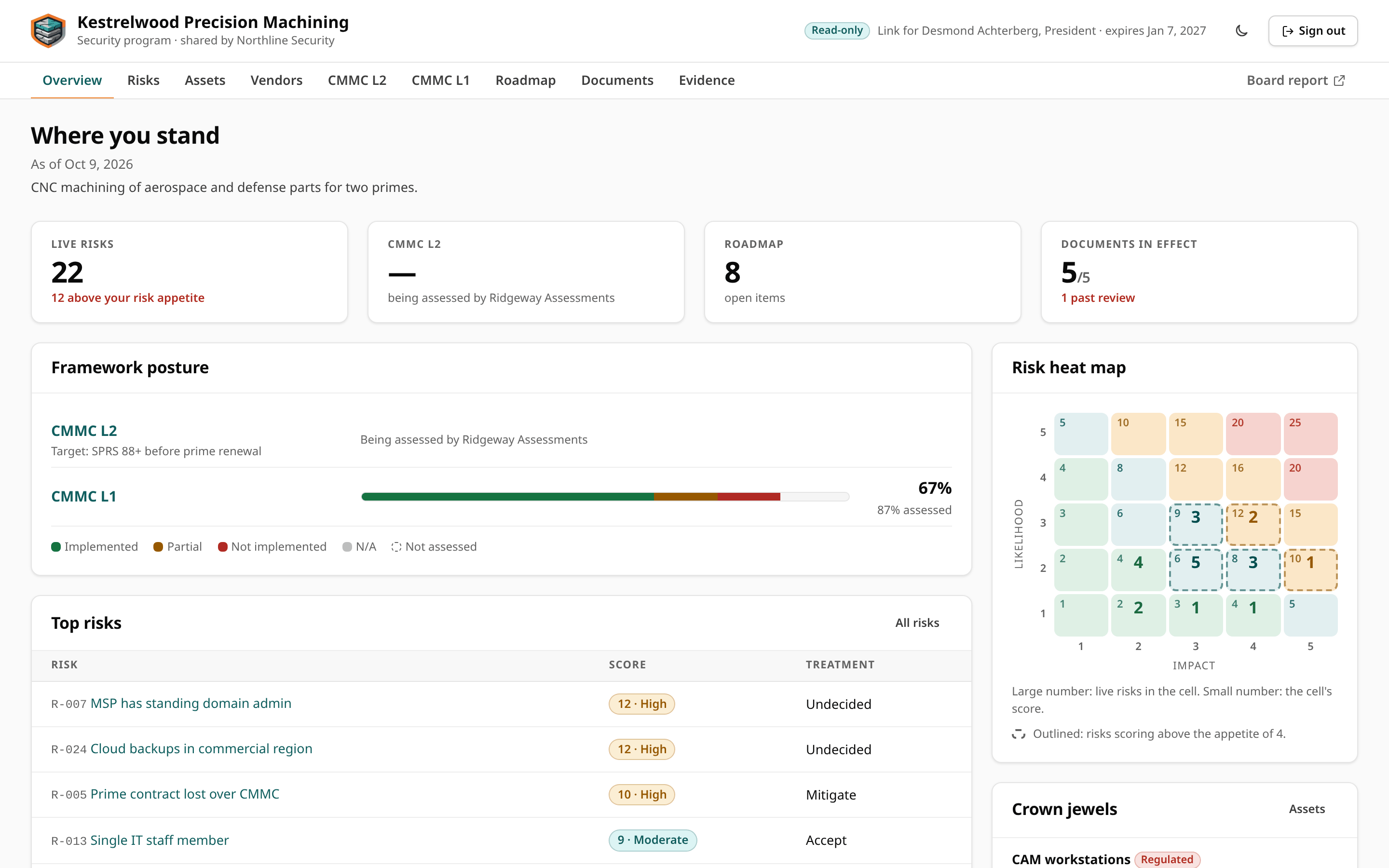
Task: Select the heat map cell scored 25
Action: 1310,434
